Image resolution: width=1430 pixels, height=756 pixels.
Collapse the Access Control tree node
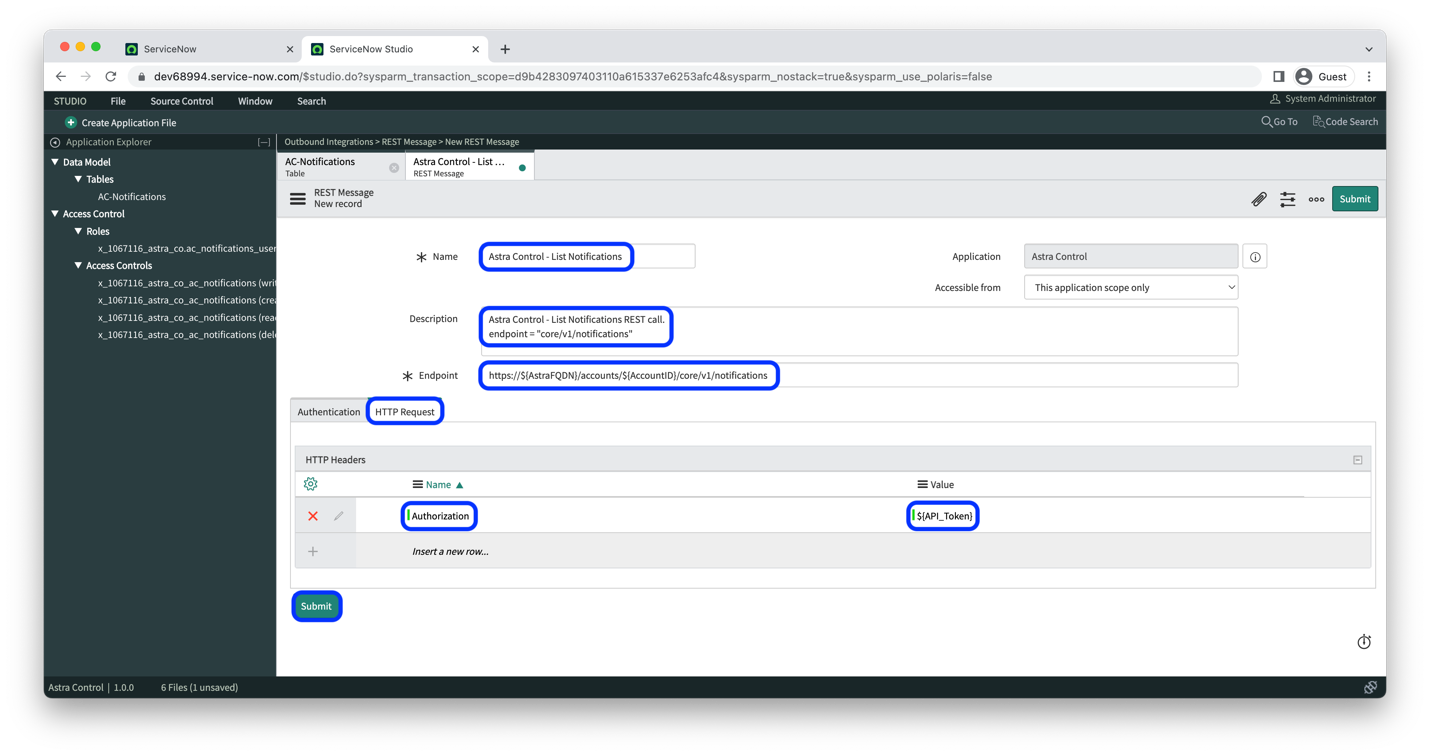(x=55, y=214)
